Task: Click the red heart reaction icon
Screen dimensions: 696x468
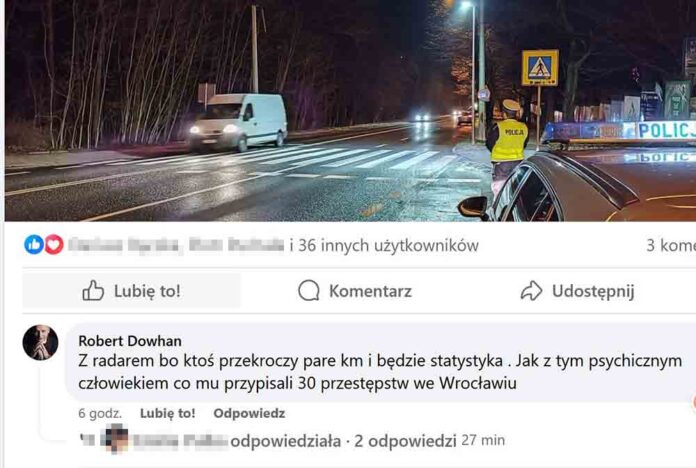Action: click(54, 245)
